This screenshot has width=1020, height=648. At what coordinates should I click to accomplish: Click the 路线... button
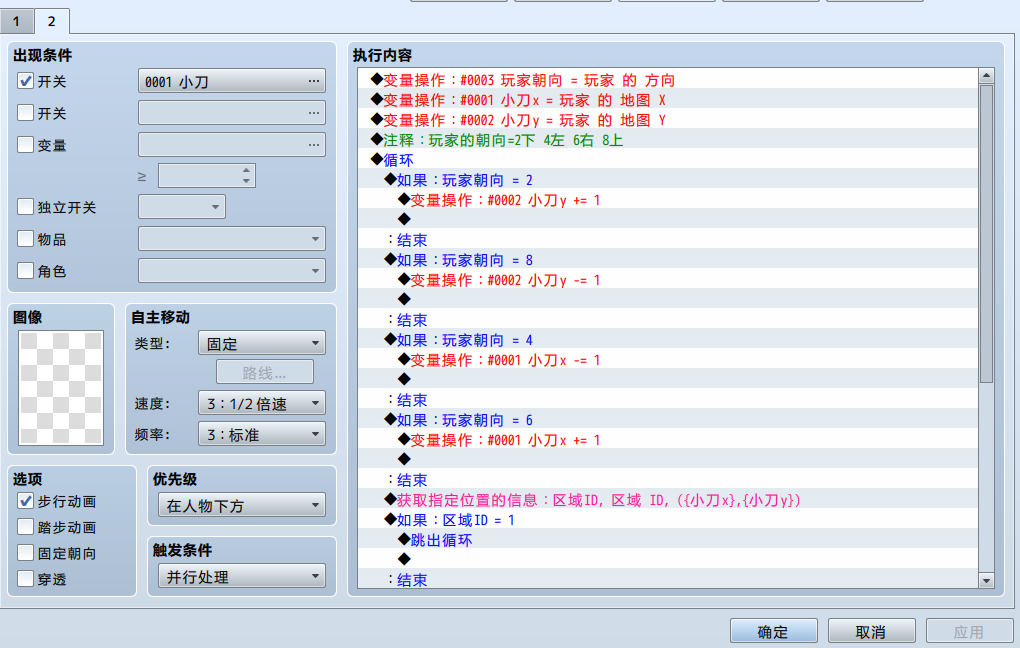click(x=265, y=373)
